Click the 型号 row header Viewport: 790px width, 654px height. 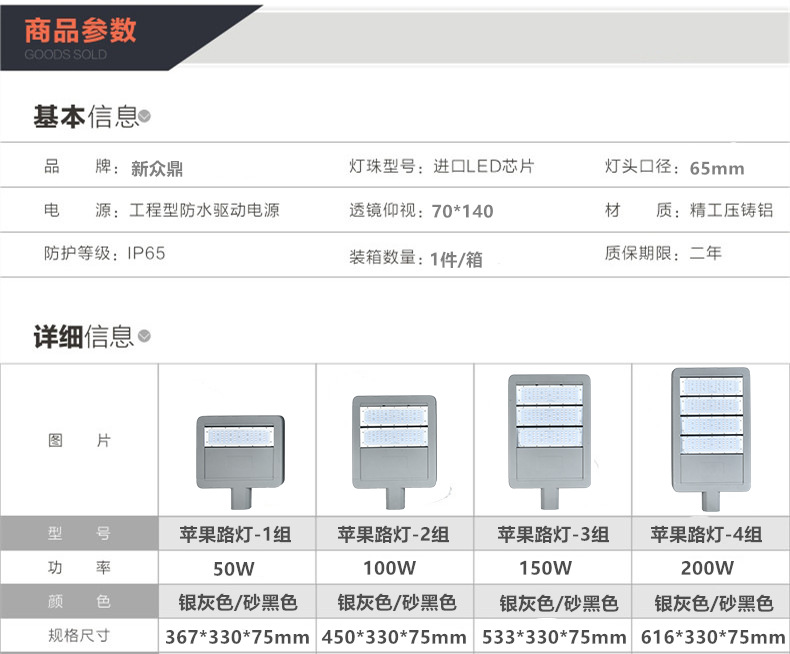(x=79, y=533)
